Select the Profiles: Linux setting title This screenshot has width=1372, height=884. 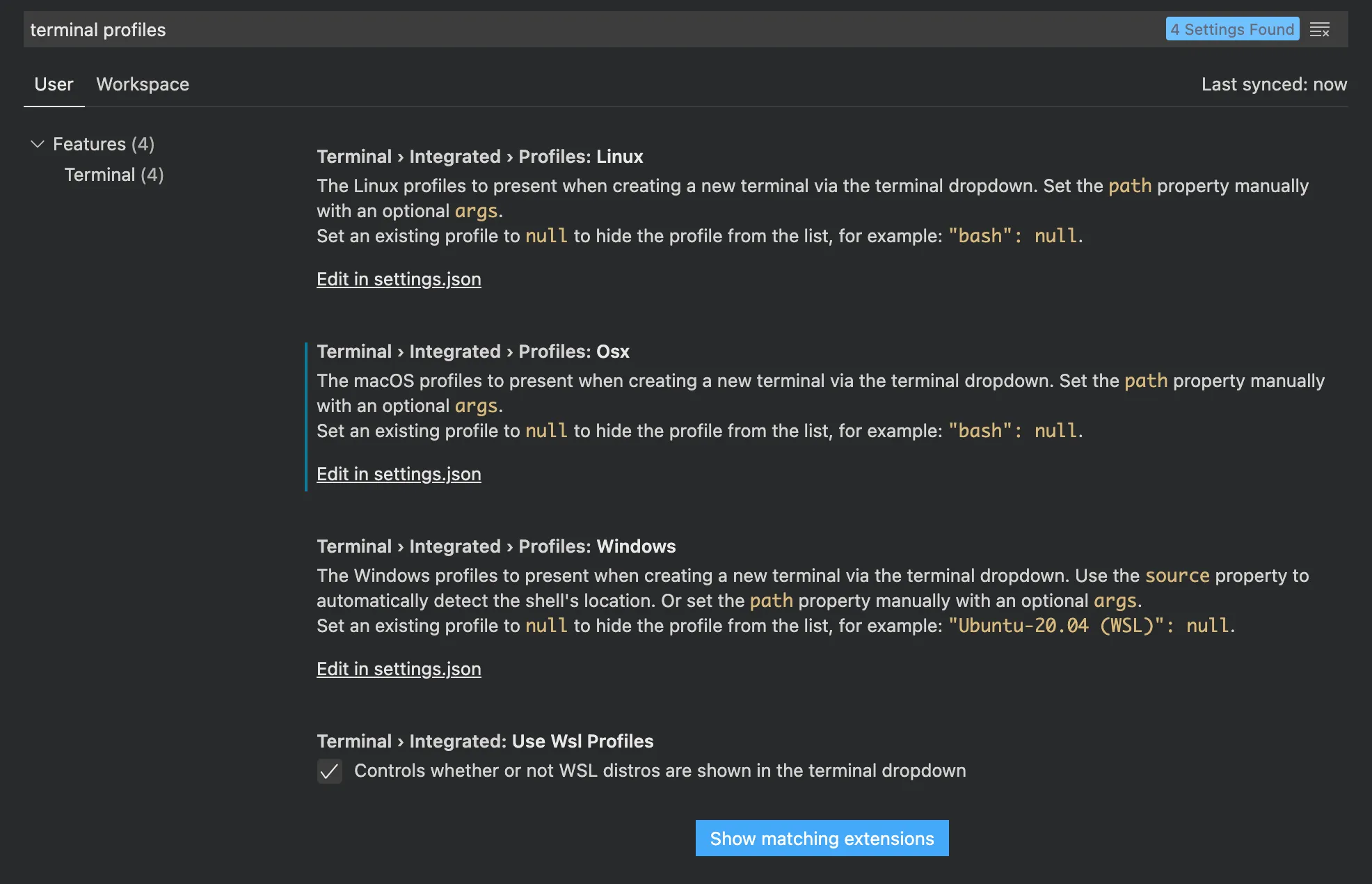[479, 157]
